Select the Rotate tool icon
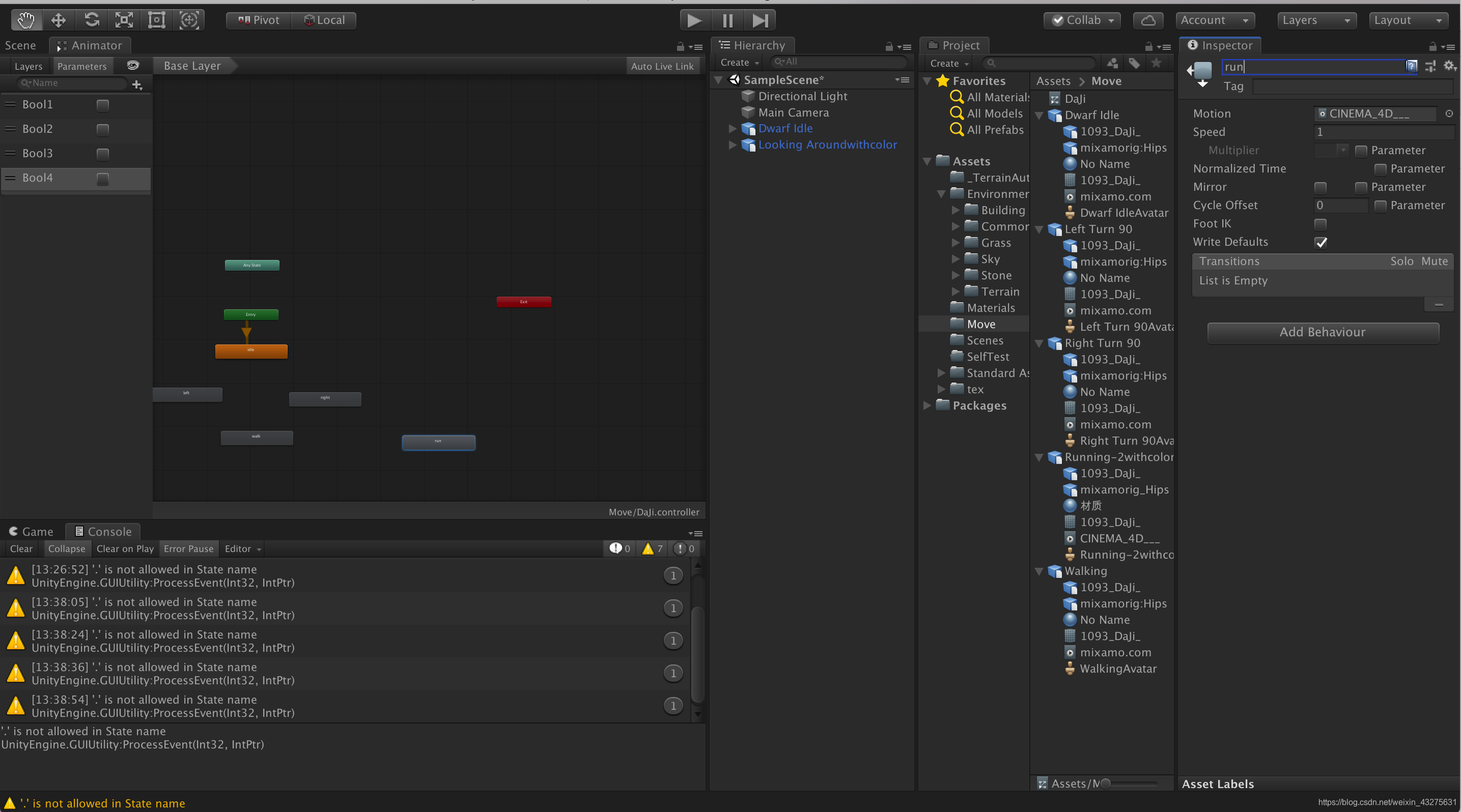Image resolution: width=1461 pixels, height=812 pixels. coord(91,20)
